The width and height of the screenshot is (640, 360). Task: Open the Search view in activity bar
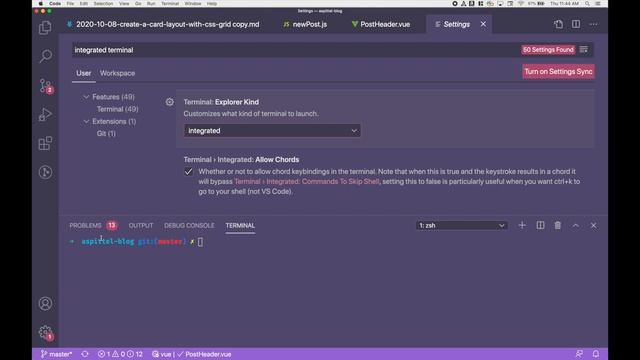click(45, 56)
